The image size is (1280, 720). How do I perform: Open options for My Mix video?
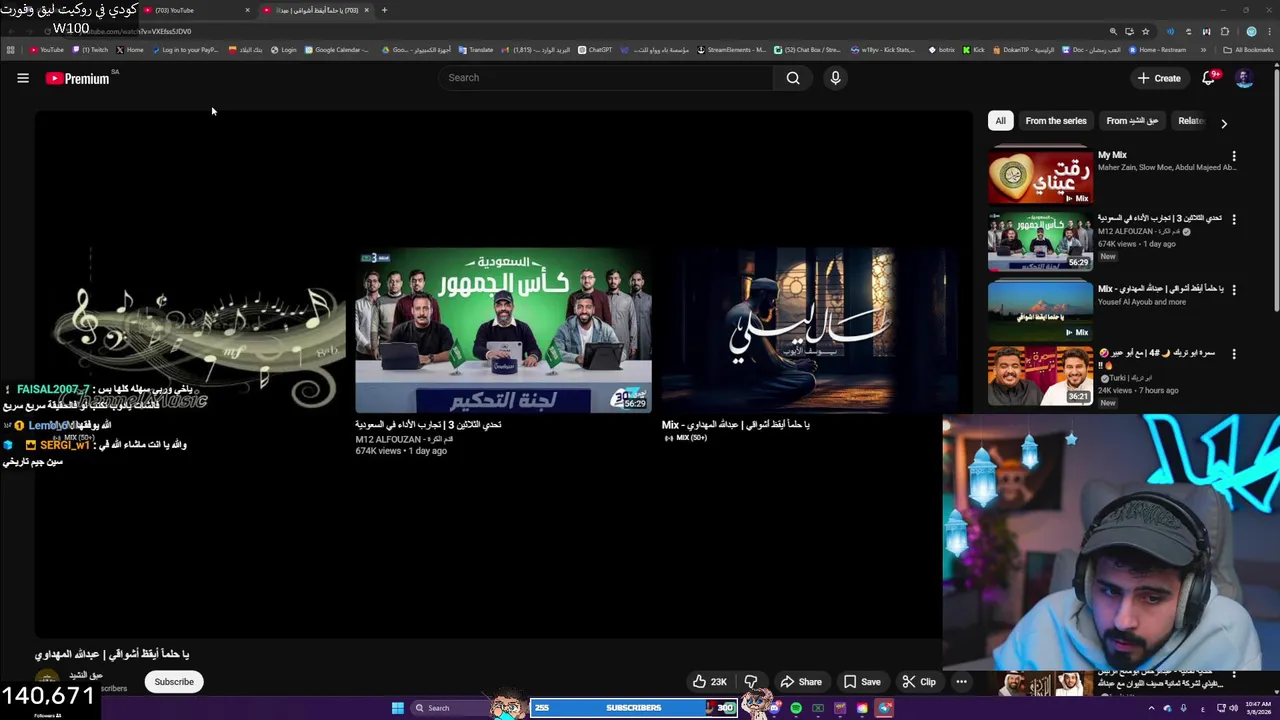[x=1234, y=156]
